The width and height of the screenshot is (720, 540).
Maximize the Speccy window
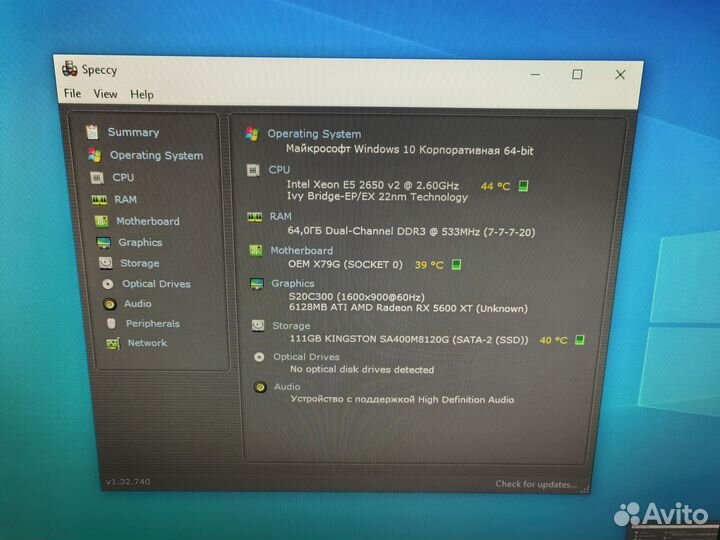(x=577, y=74)
